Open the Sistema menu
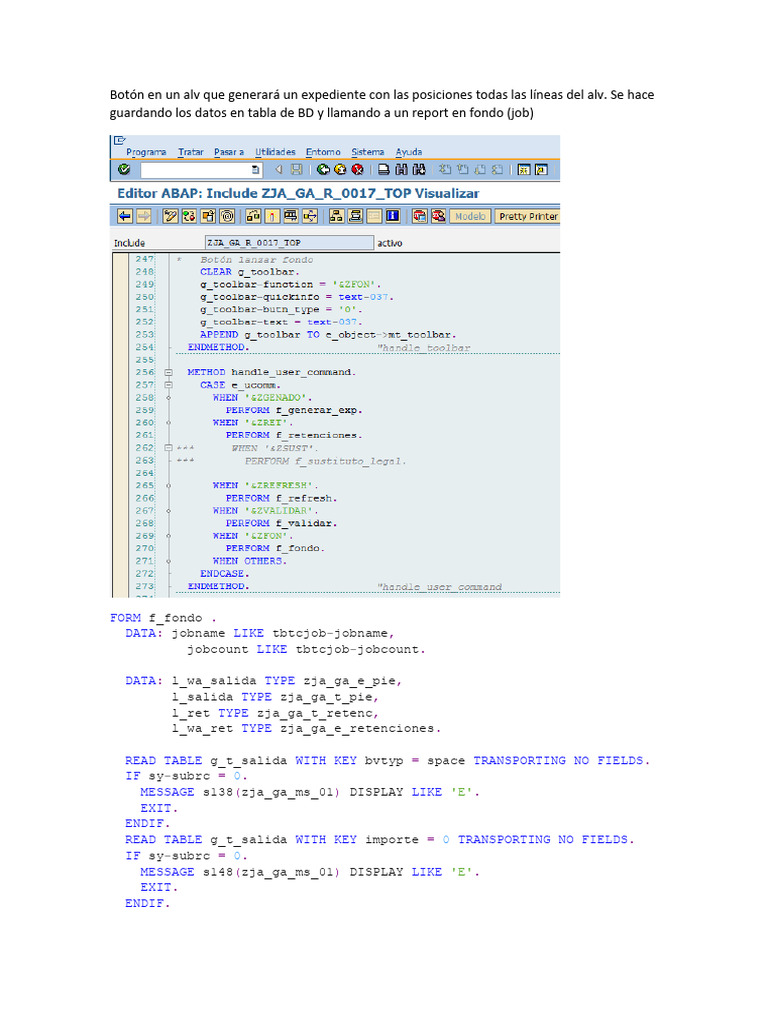Screen dimensions: 768x1024 (x=368, y=152)
